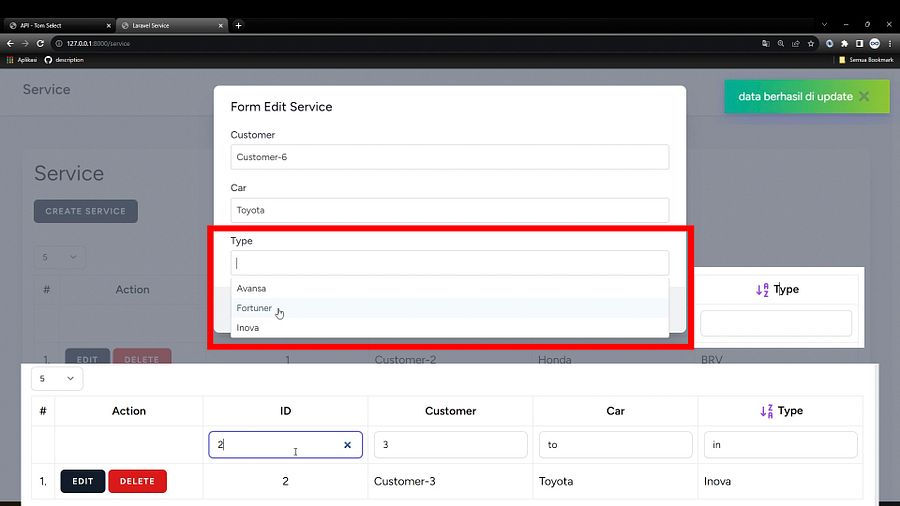
Task: Click the lower Type column sort icon
Action: [x=766, y=411]
